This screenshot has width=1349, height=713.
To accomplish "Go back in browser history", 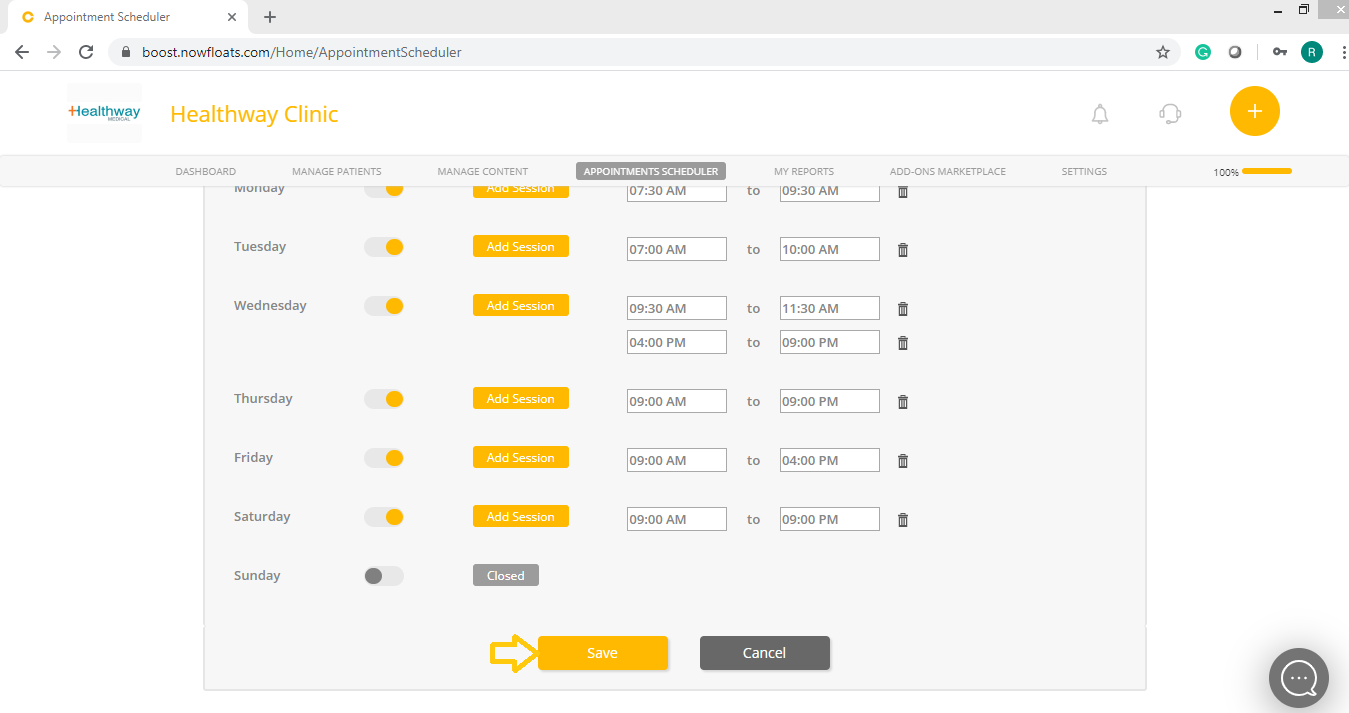I will click(x=22, y=52).
